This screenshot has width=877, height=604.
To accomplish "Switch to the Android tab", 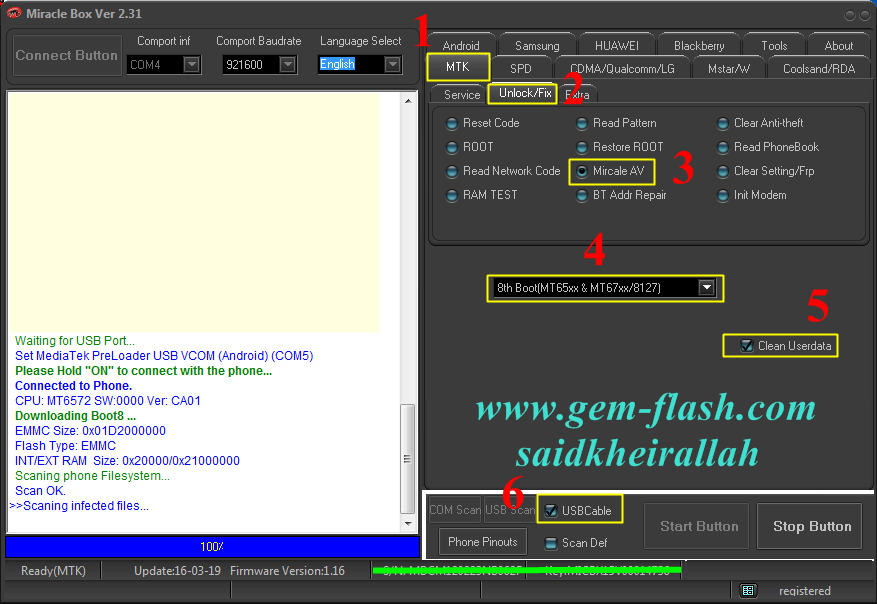I will pos(461,45).
